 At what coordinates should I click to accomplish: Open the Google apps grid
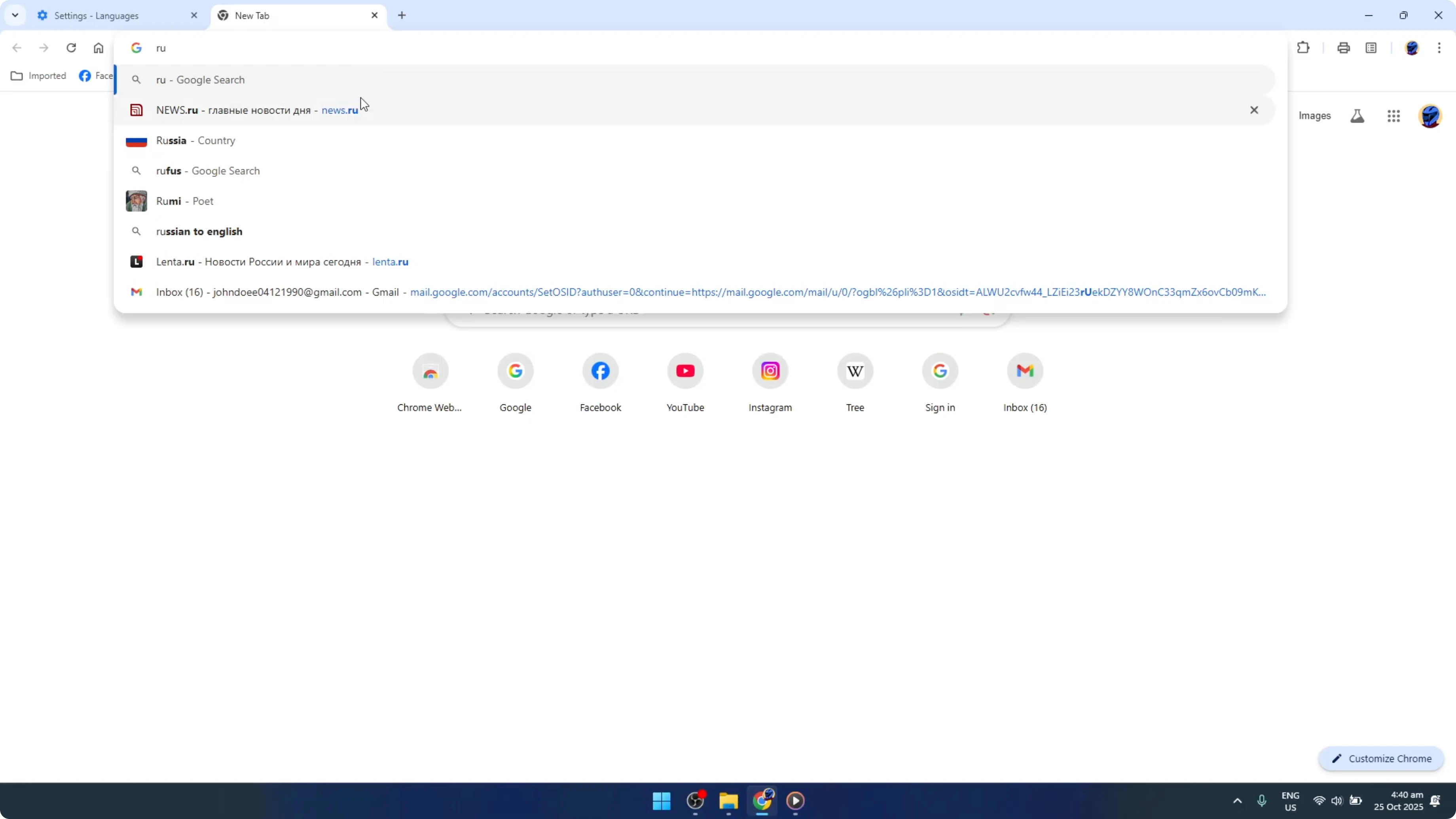coord(1394,115)
